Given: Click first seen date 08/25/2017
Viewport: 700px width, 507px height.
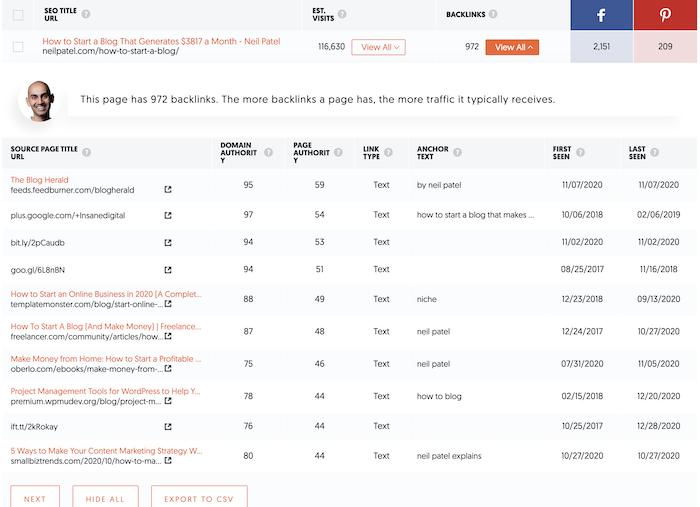Looking at the screenshot, I should pyautogui.click(x=582, y=269).
